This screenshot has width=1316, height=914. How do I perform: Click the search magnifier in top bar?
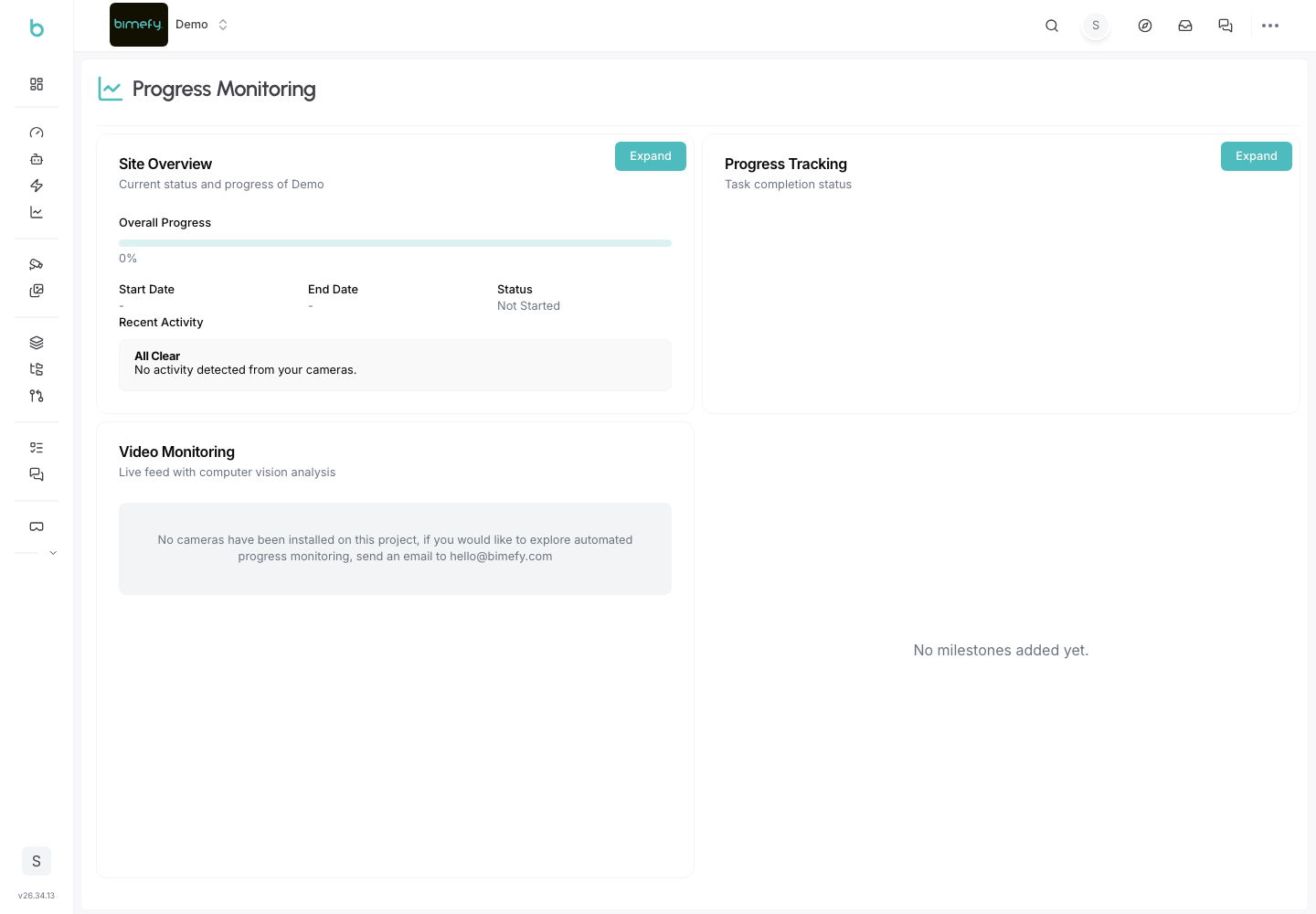[1052, 26]
